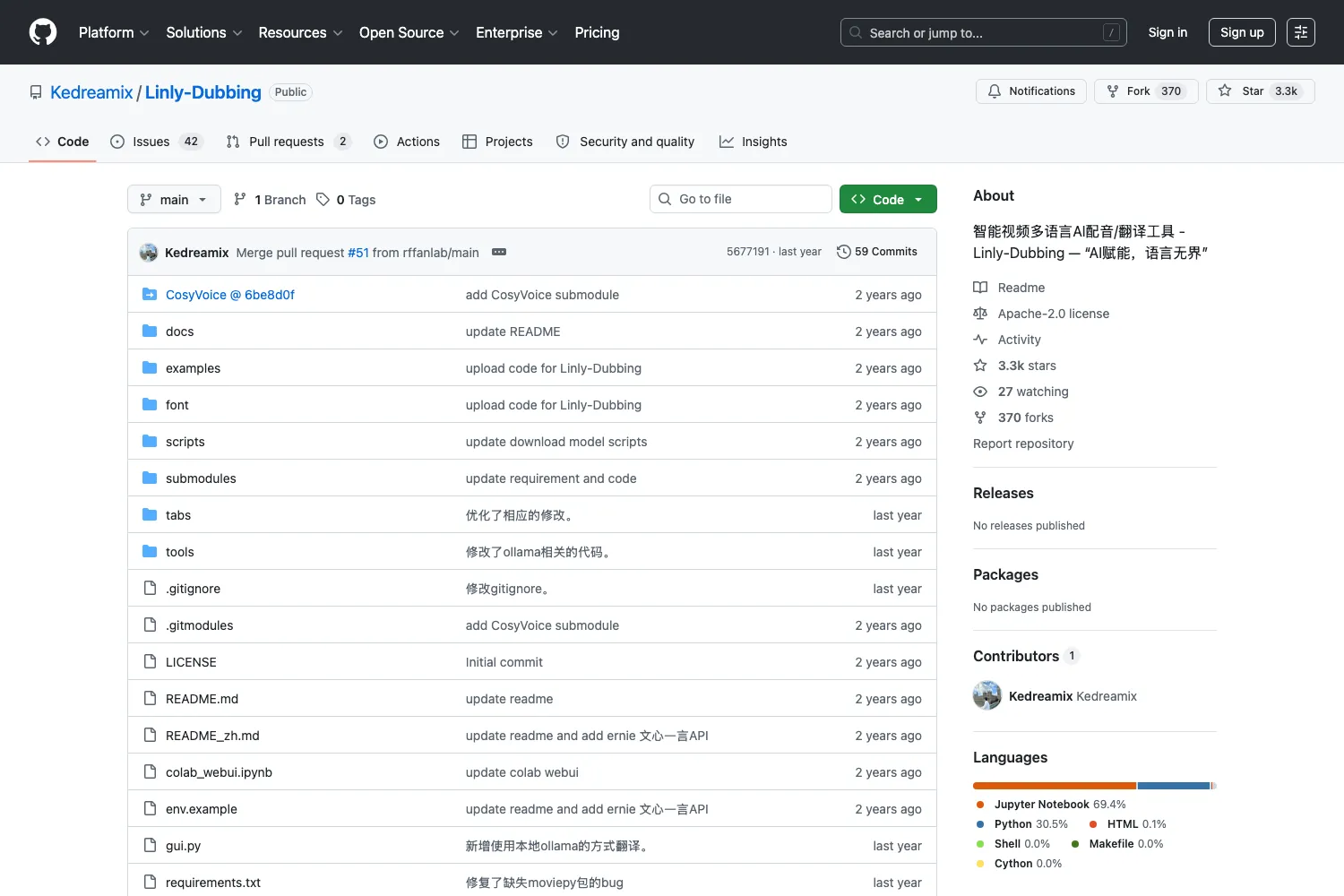This screenshot has height=896, width=1344.
Task: Click Report repository
Action: 1023,444
